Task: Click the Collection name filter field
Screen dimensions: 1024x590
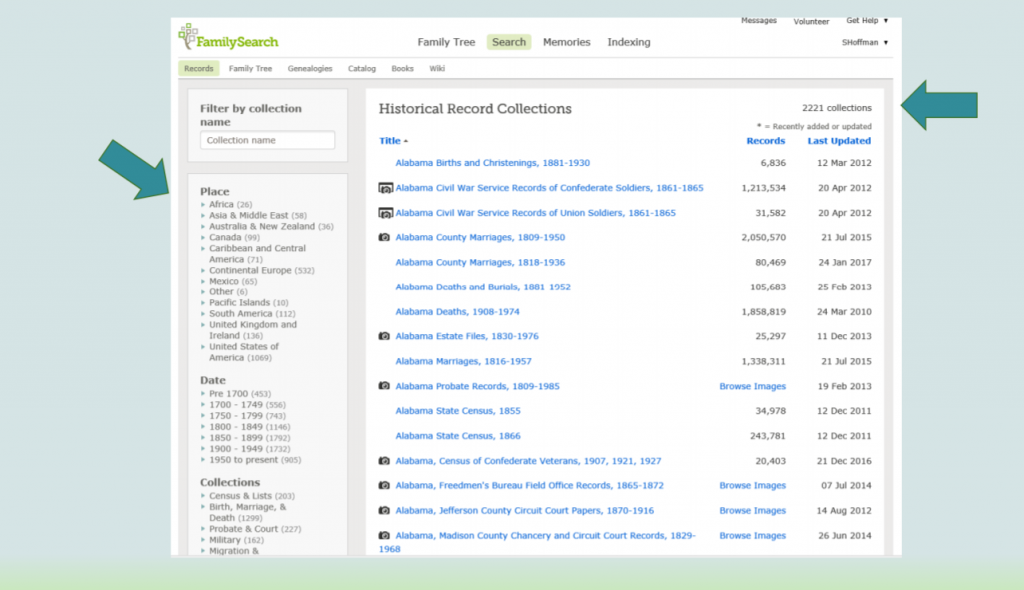Action: click(x=268, y=140)
